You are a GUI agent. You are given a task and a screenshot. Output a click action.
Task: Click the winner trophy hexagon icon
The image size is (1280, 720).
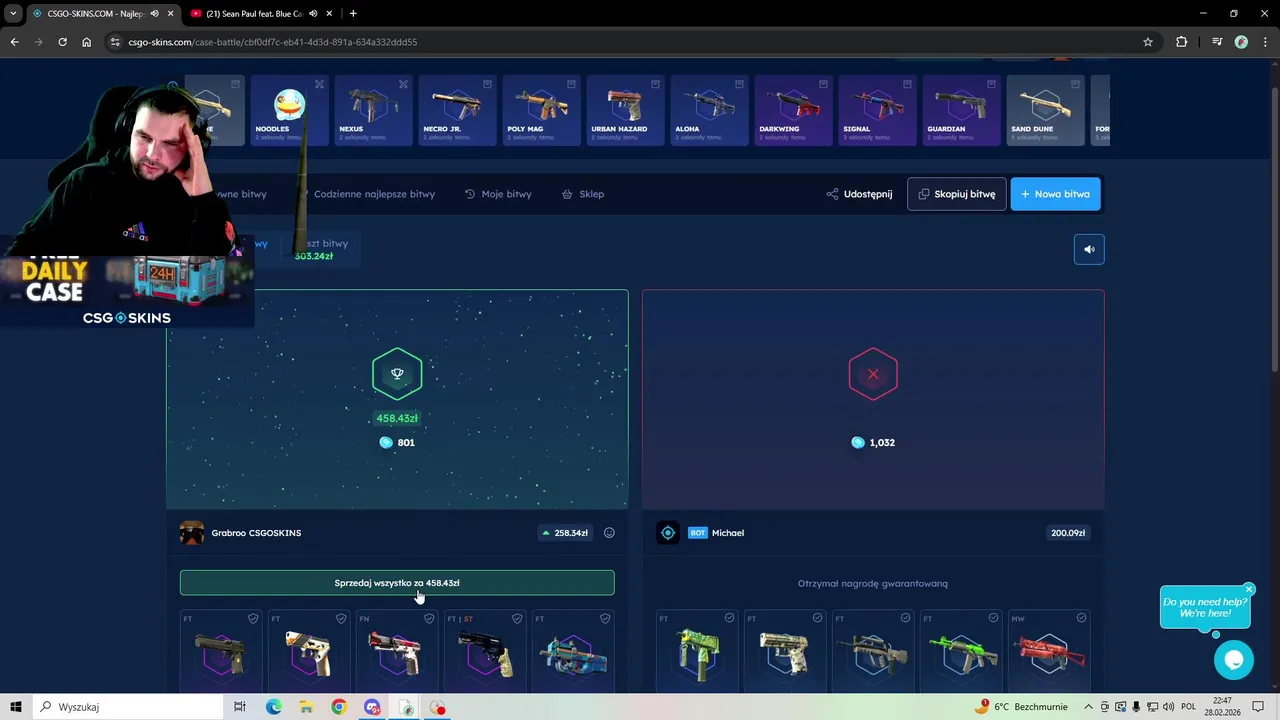click(397, 374)
